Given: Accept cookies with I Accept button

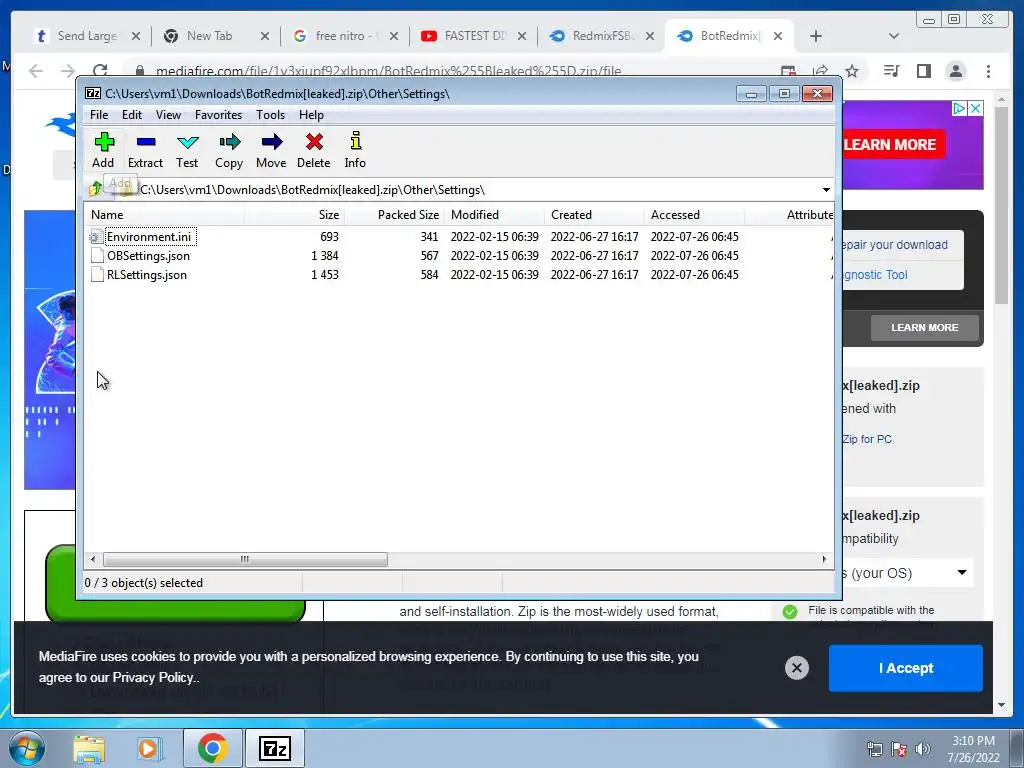Looking at the screenshot, I should (906, 668).
